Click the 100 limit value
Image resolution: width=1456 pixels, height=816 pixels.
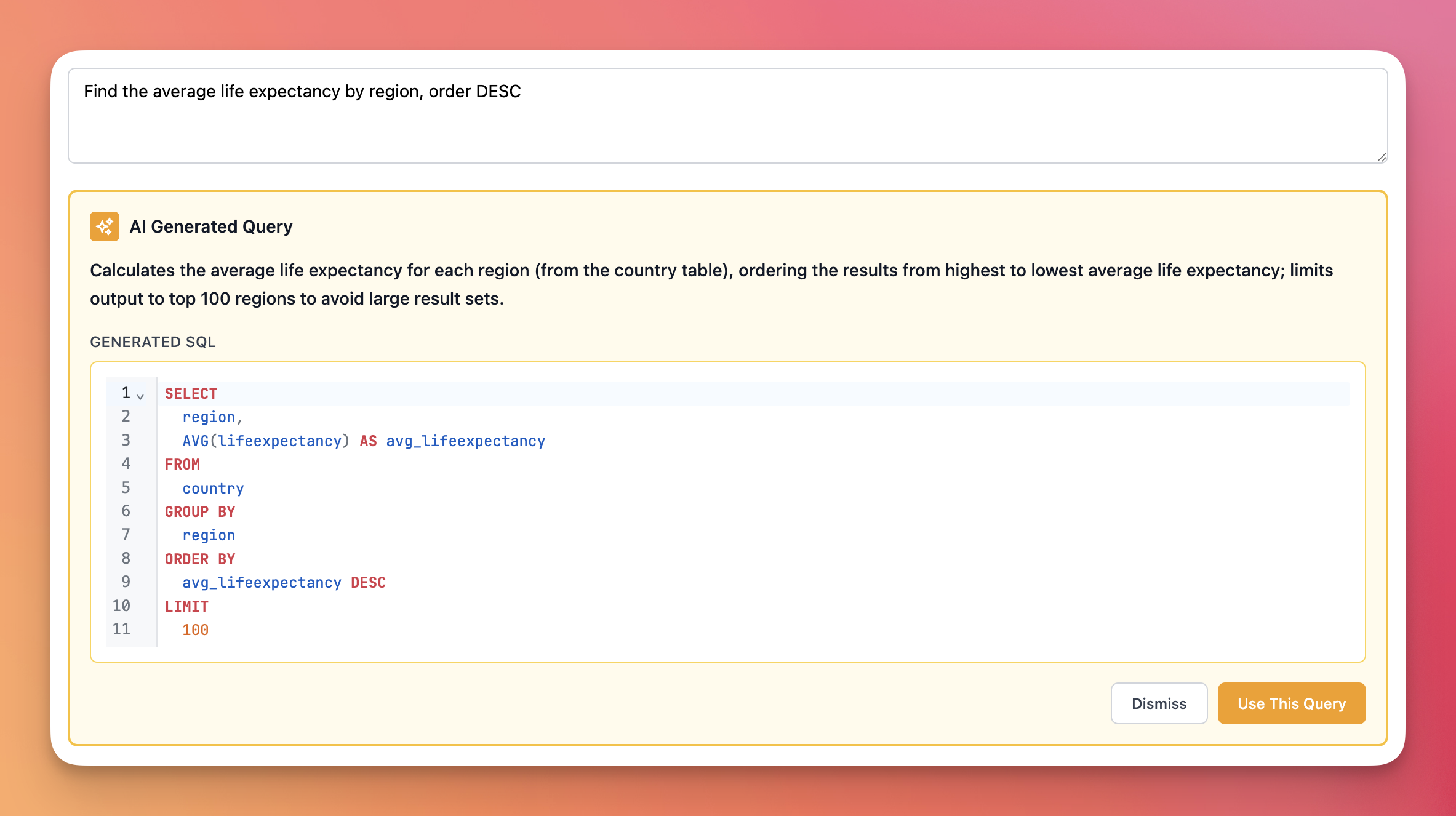click(x=195, y=630)
